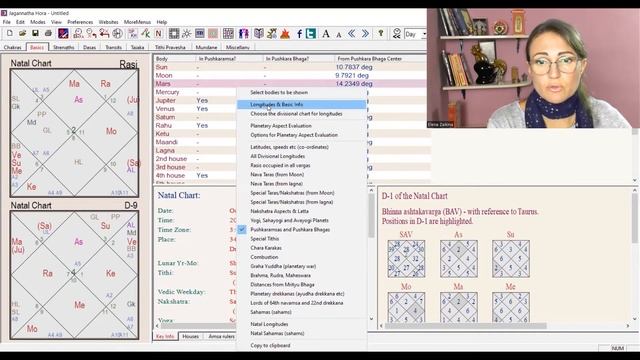Image resolution: width=640 pixels, height=360 pixels.
Task: Select the Amsa rulers tab at the bottom
Action: pos(222,336)
